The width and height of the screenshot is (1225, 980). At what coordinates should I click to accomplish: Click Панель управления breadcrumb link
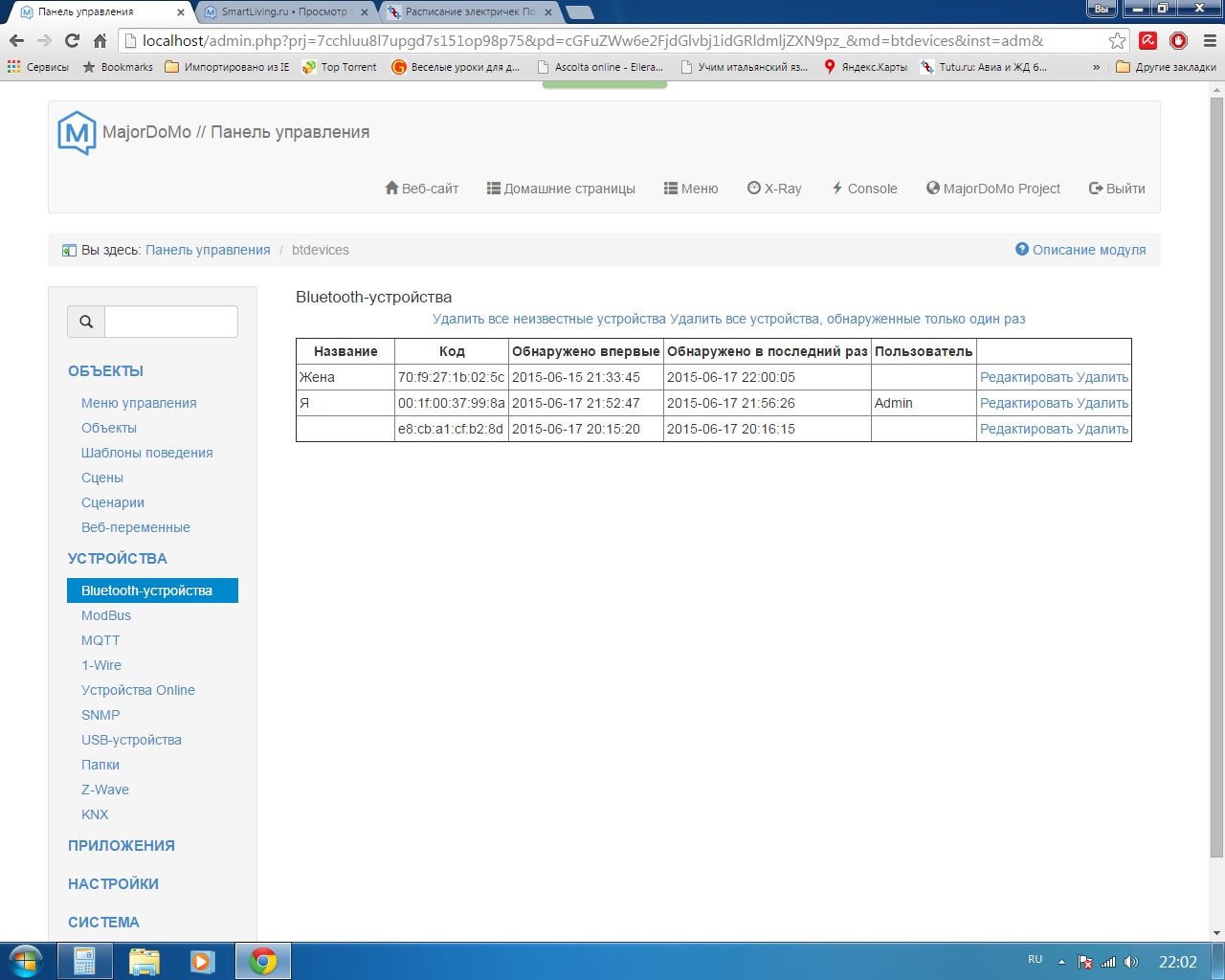click(x=208, y=250)
